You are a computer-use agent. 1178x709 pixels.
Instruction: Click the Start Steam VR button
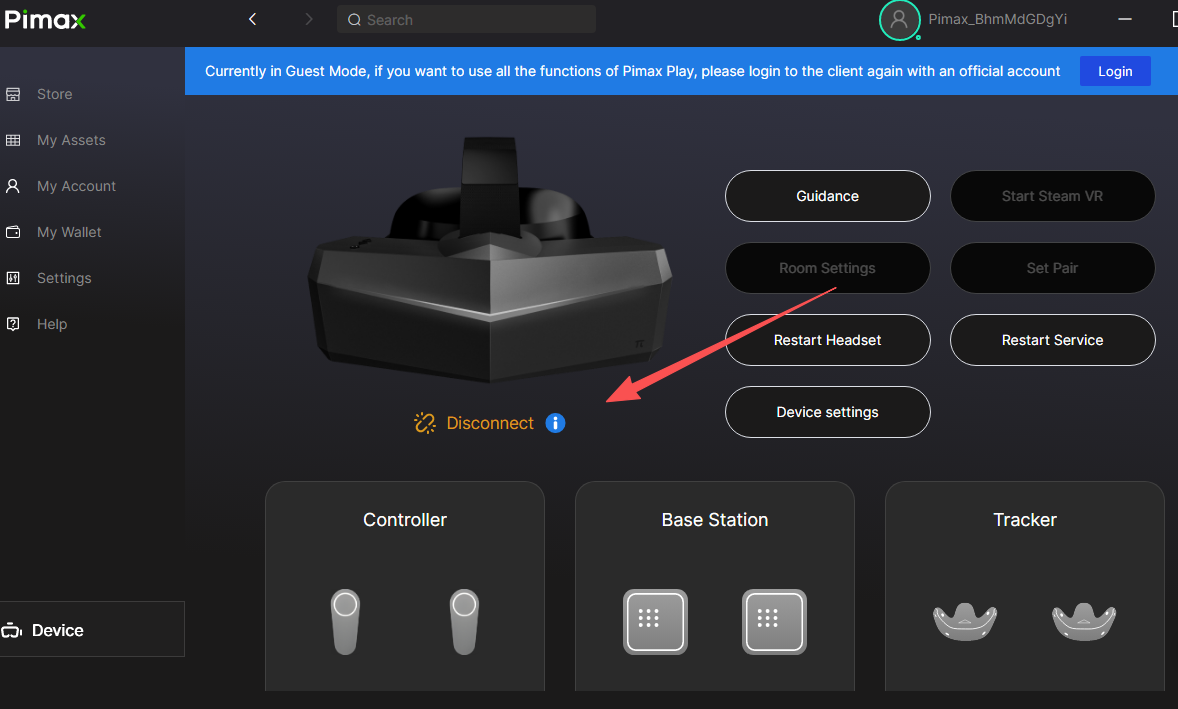point(1052,196)
